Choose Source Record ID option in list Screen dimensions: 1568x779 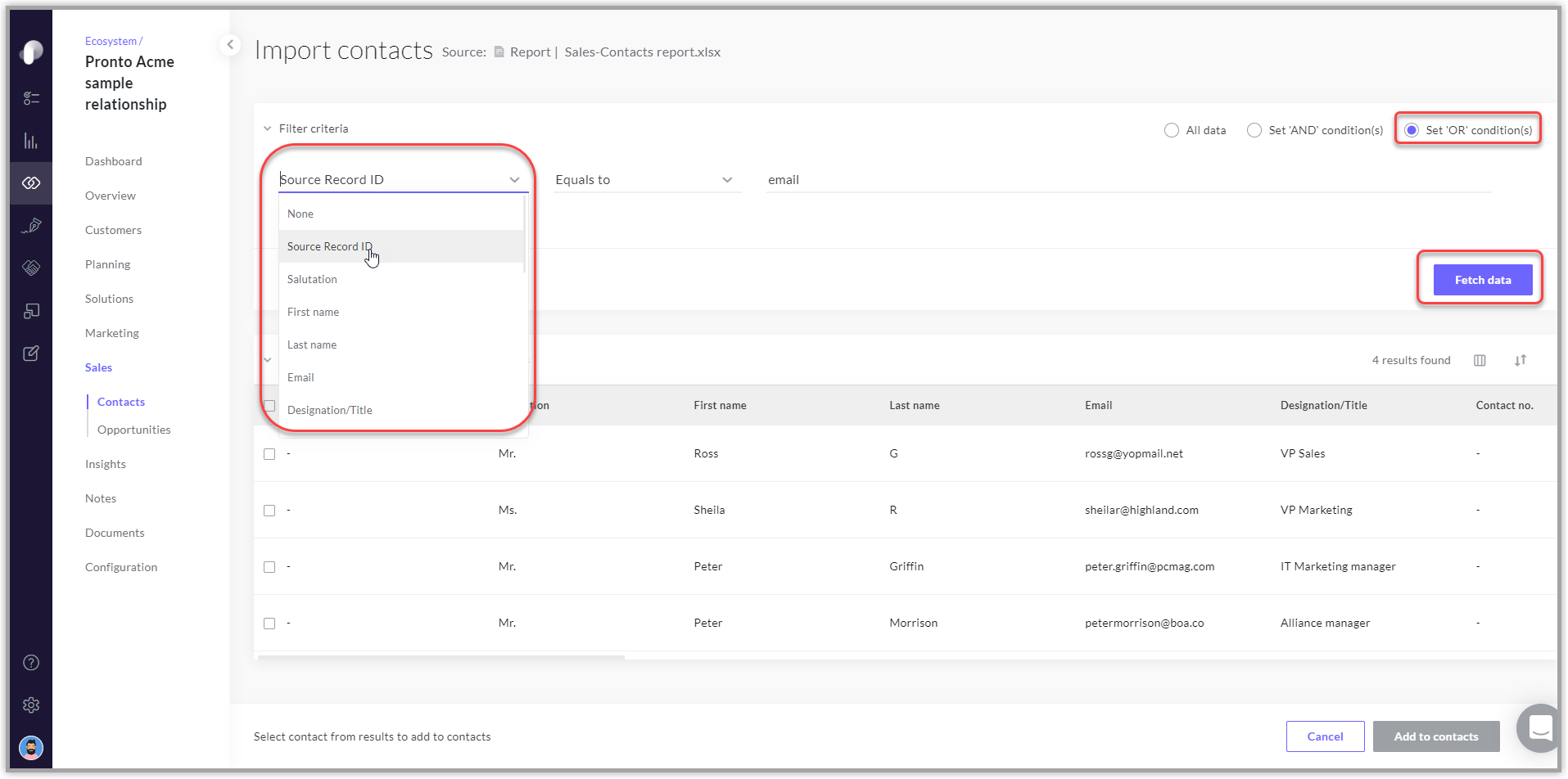pyautogui.click(x=400, y=246)
